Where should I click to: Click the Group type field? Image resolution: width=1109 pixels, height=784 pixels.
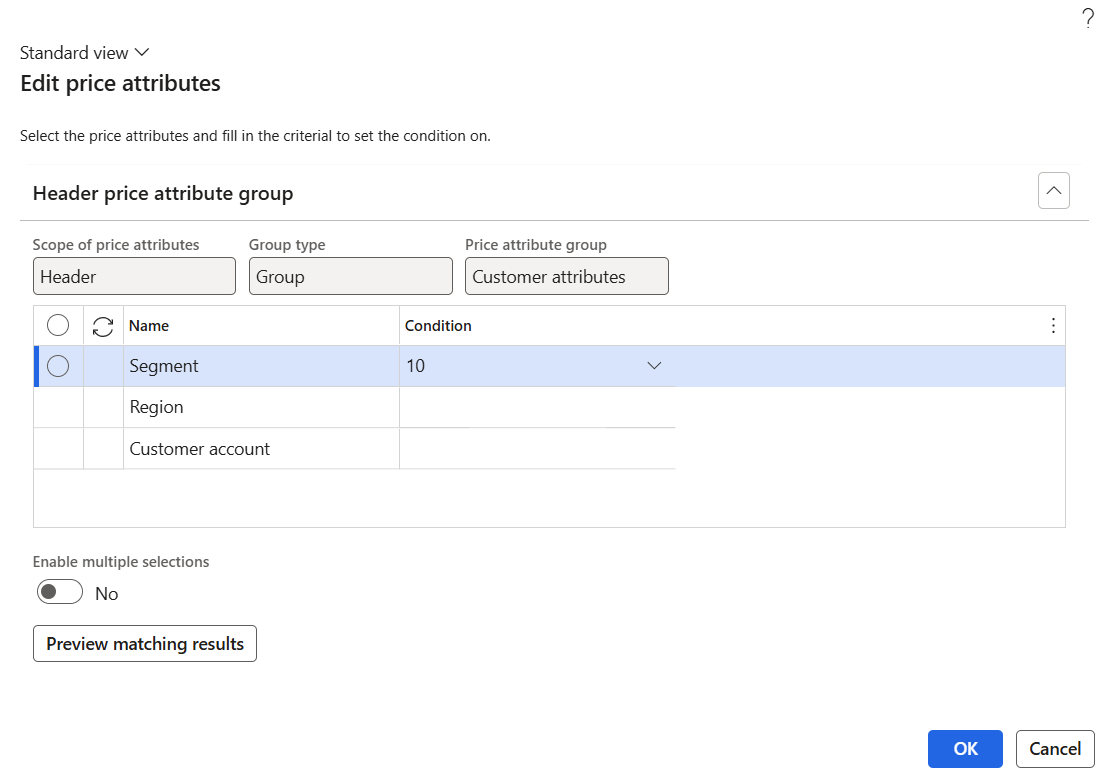351,276
